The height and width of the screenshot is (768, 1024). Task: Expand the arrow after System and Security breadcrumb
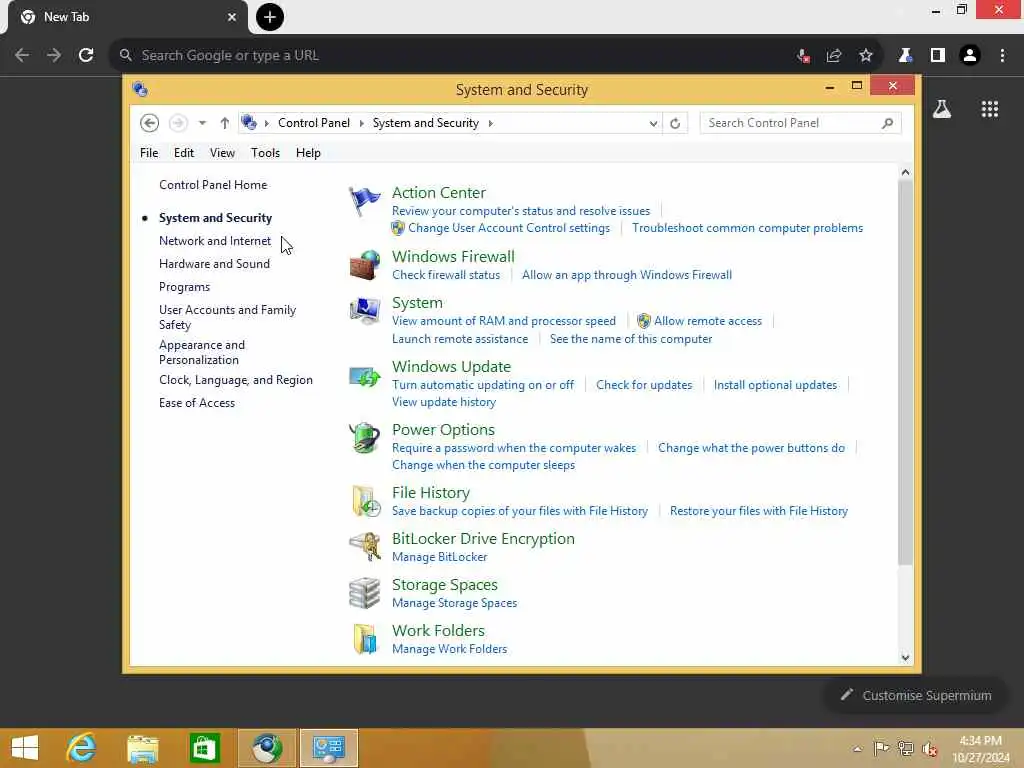[490, 123]
